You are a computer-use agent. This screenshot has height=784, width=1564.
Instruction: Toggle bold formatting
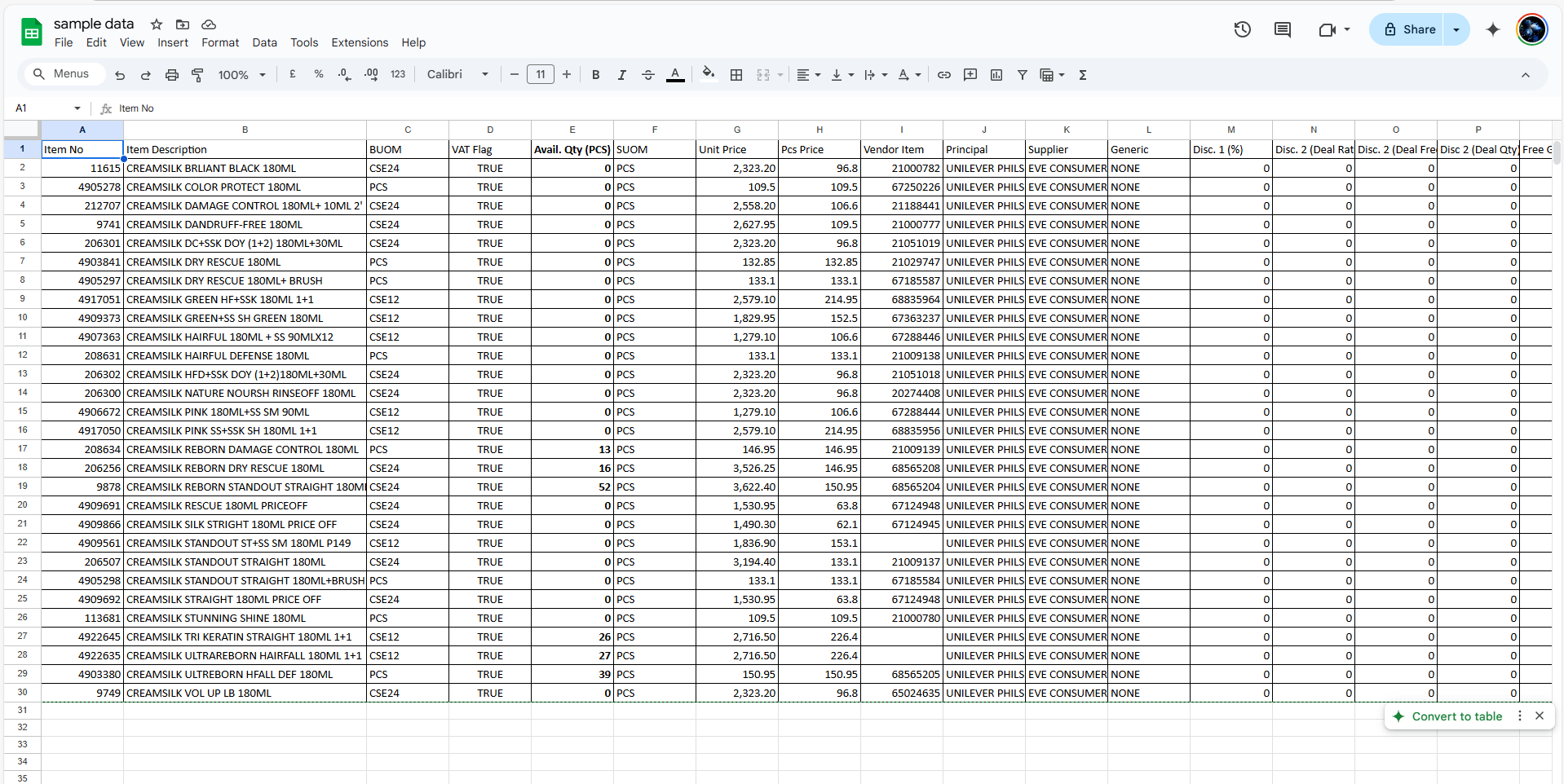click(596, 75)
